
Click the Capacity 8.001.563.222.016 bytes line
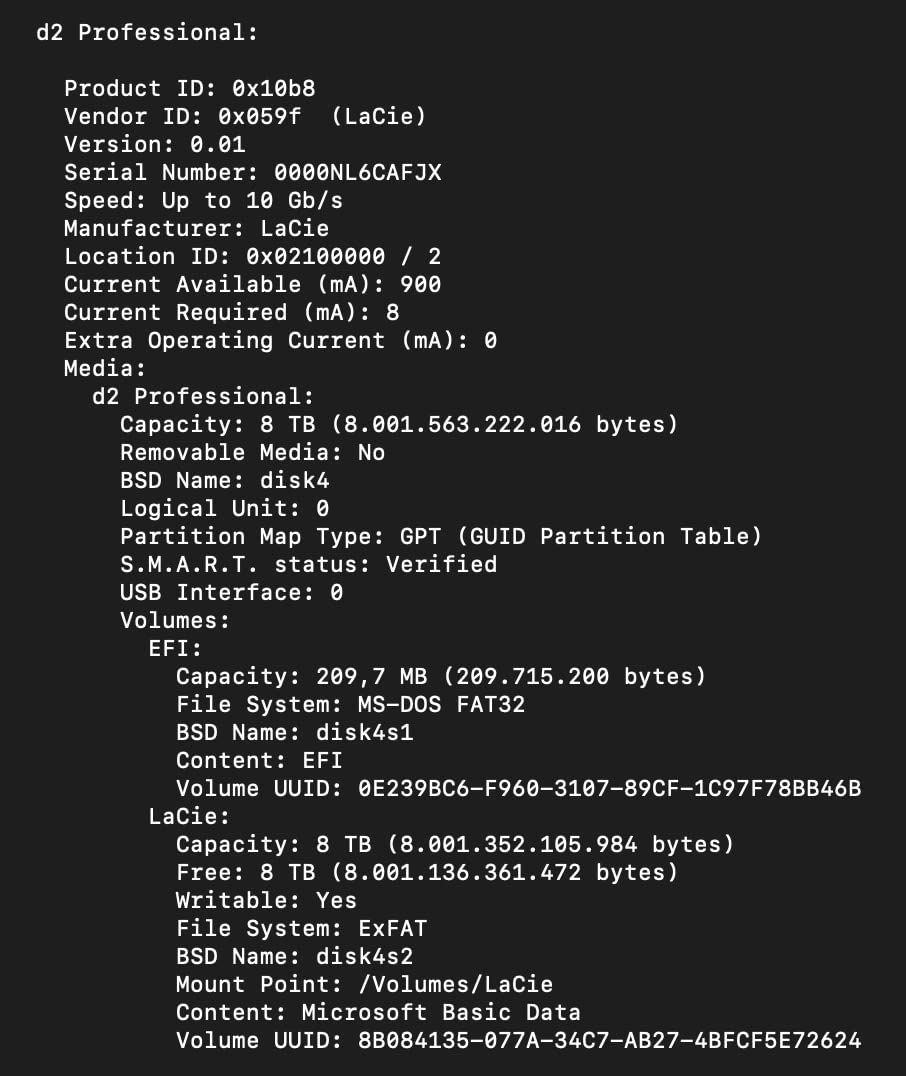pyautogui.click(x=399, y=425)
